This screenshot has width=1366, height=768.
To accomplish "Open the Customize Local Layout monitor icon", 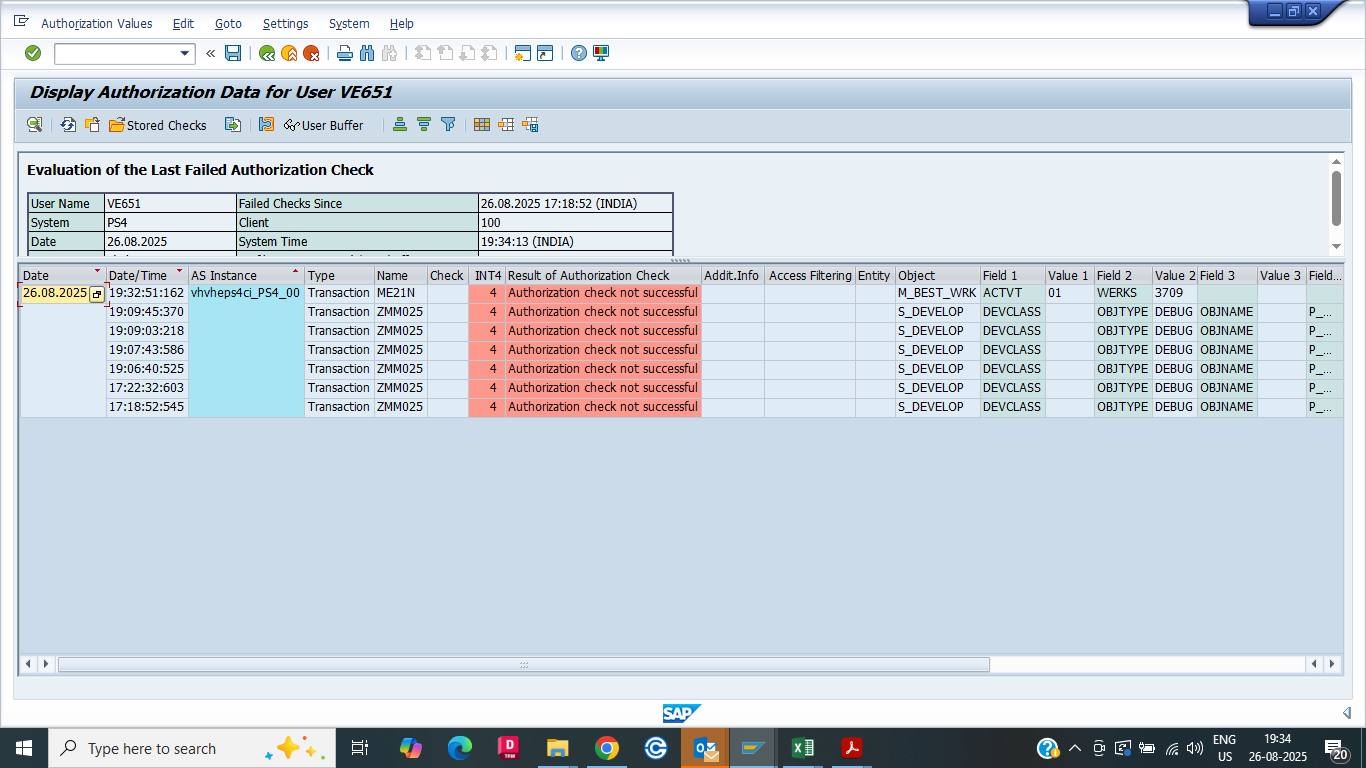I will coord(601,53).
